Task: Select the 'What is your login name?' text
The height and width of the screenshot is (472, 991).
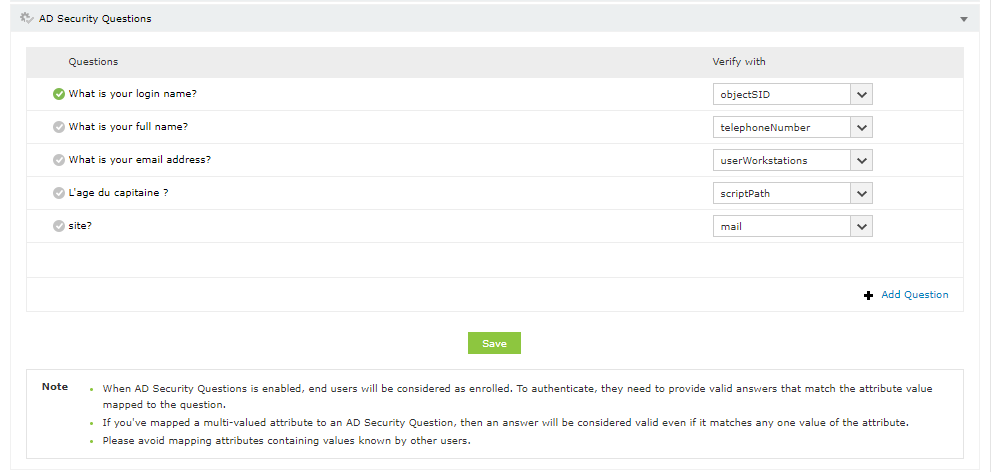Action: [x=132, y=95]
